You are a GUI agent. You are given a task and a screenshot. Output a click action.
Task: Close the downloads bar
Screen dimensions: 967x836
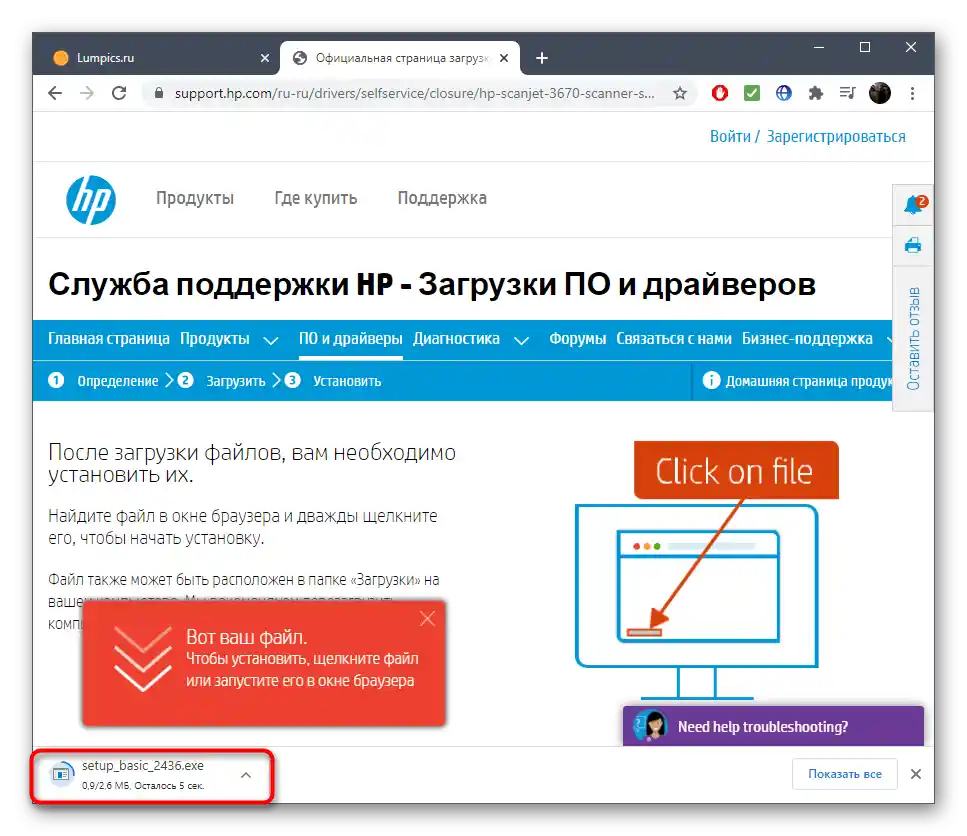(916, 774)
